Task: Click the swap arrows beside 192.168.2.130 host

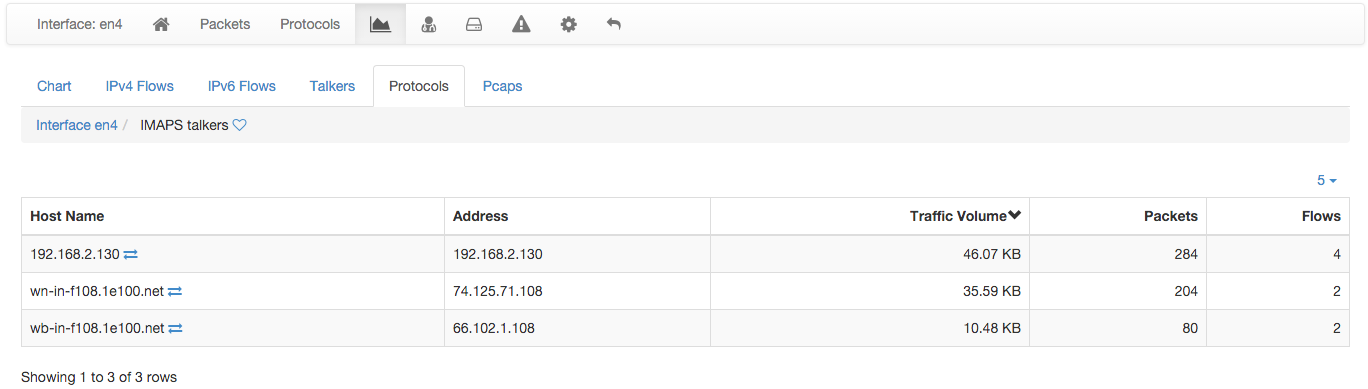Action: (130, 254)
